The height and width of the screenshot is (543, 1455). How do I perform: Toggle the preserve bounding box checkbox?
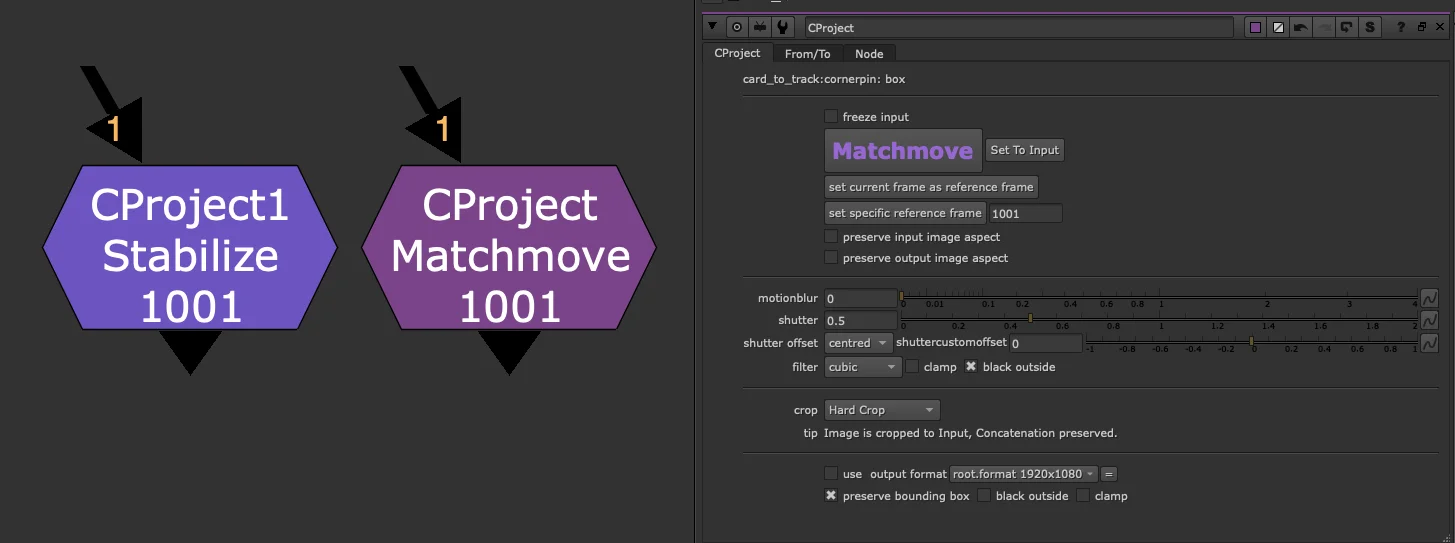pos(831,496)
